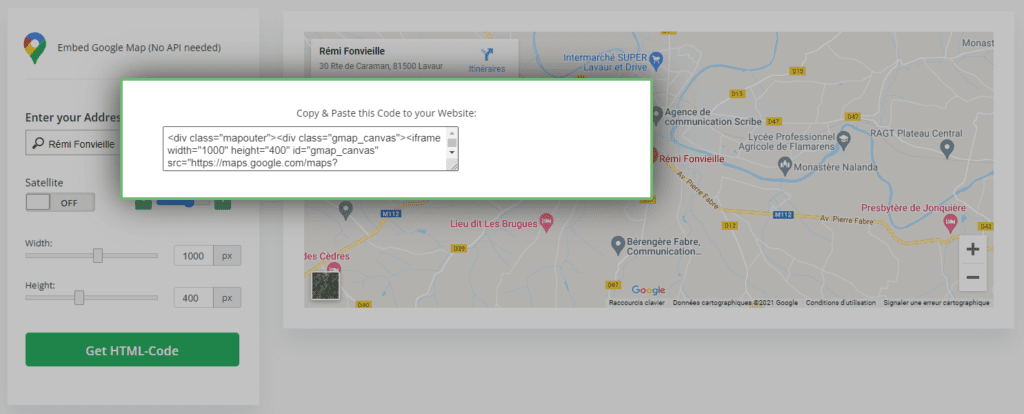Image resolution: width=1024 pixels, height=414 pixels.
Task: Click the Agence de communication Scribe map pin
Action: [659, 114]
